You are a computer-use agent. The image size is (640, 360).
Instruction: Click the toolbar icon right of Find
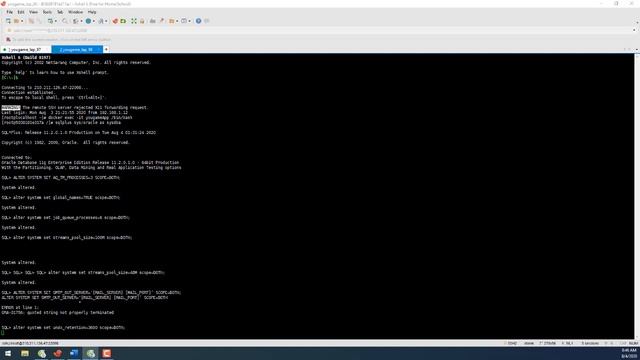pos(76,21)
